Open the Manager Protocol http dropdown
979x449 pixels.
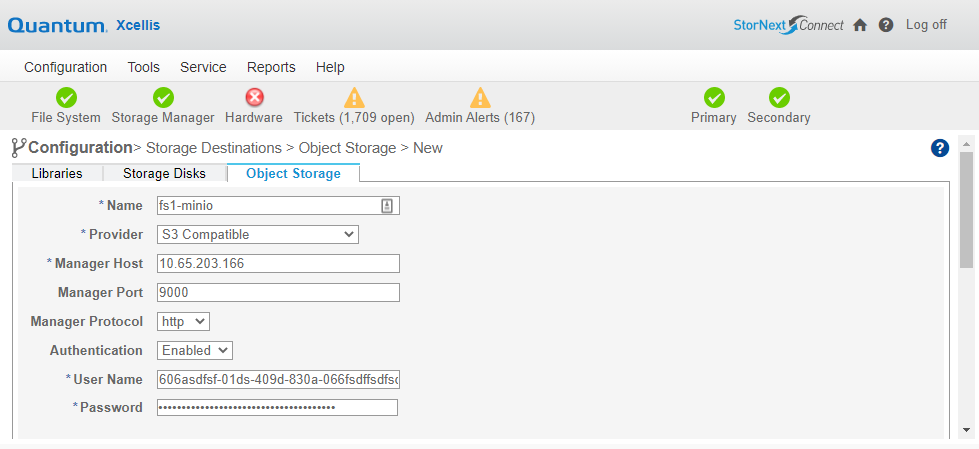(x=184, y=322)
